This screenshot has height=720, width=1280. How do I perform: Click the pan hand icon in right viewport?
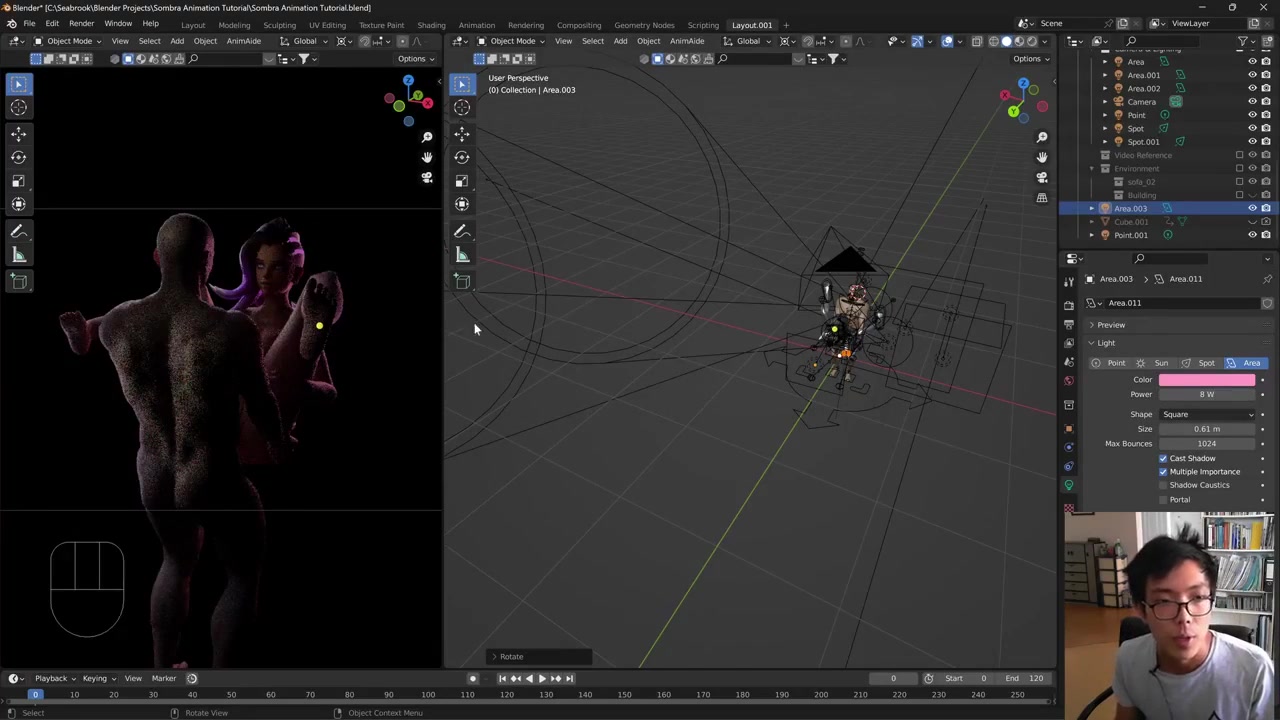pos(1042,157)
